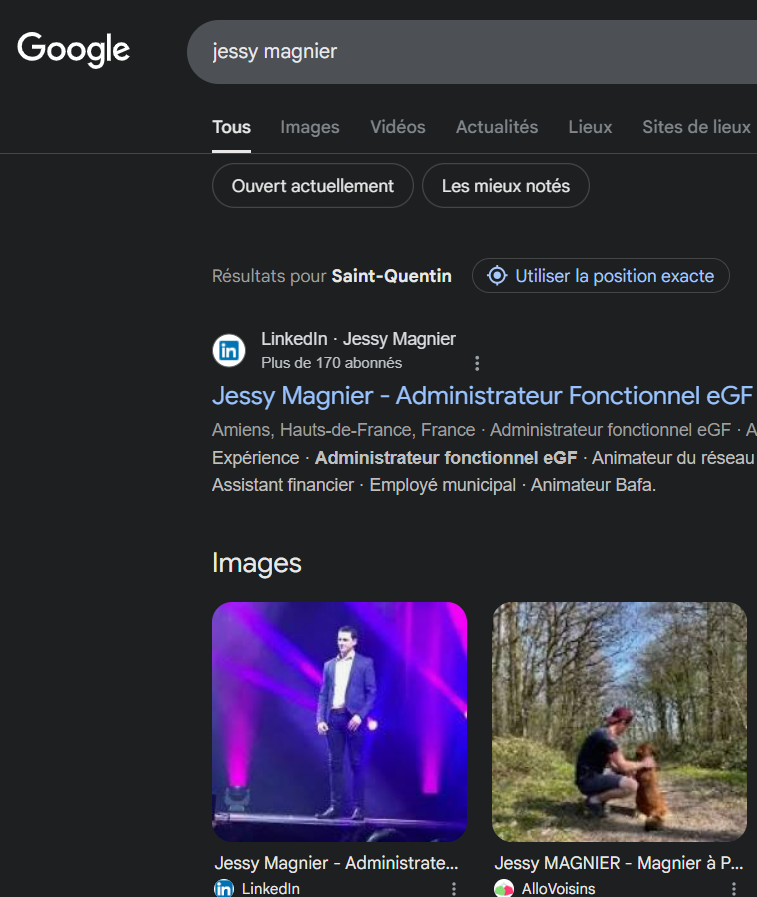Open three-dot menu of LinkedIn image result
Image resolution: width=757 pixels, height=897 pixels.
coord(454,888)
